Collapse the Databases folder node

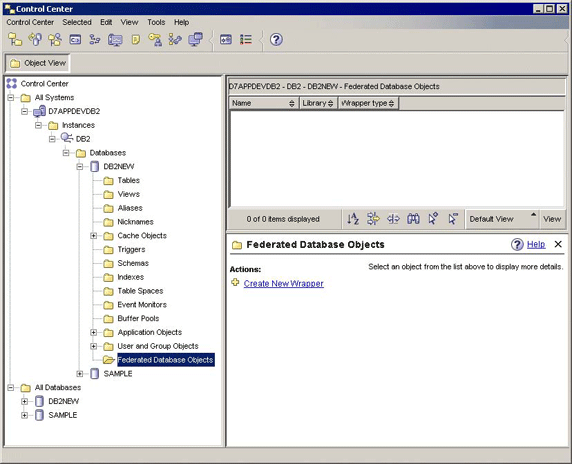[66, 153]
